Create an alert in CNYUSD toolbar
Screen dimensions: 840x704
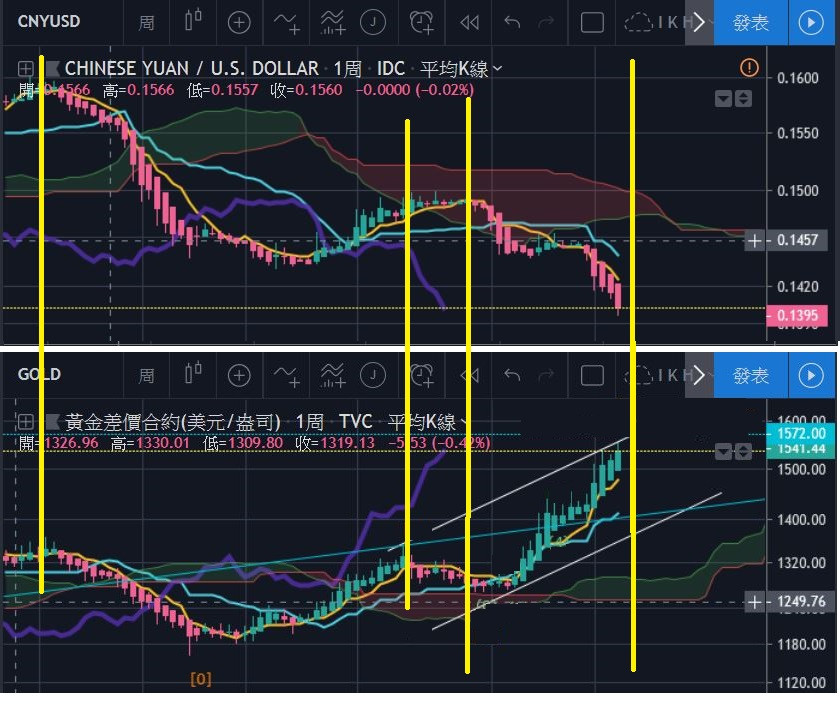pos(422,23)
